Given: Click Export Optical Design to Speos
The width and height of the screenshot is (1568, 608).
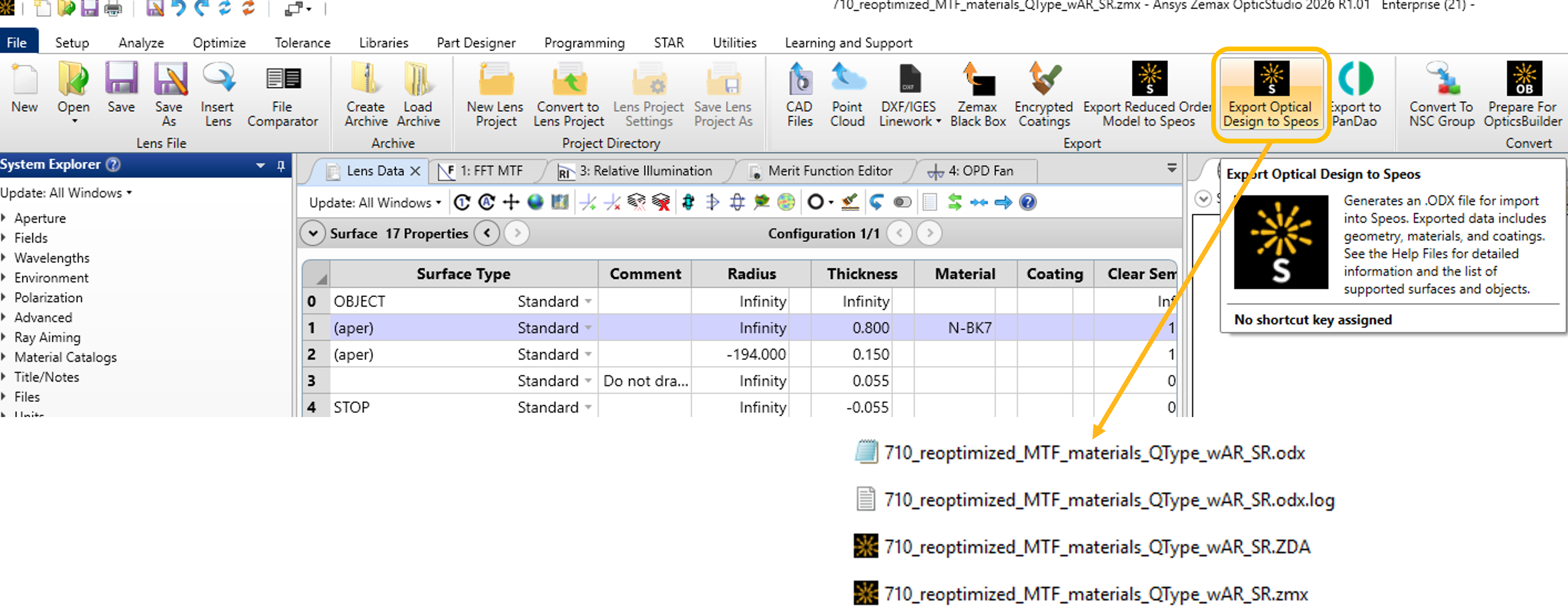Looking at the screenshot, I should 1271,94.
